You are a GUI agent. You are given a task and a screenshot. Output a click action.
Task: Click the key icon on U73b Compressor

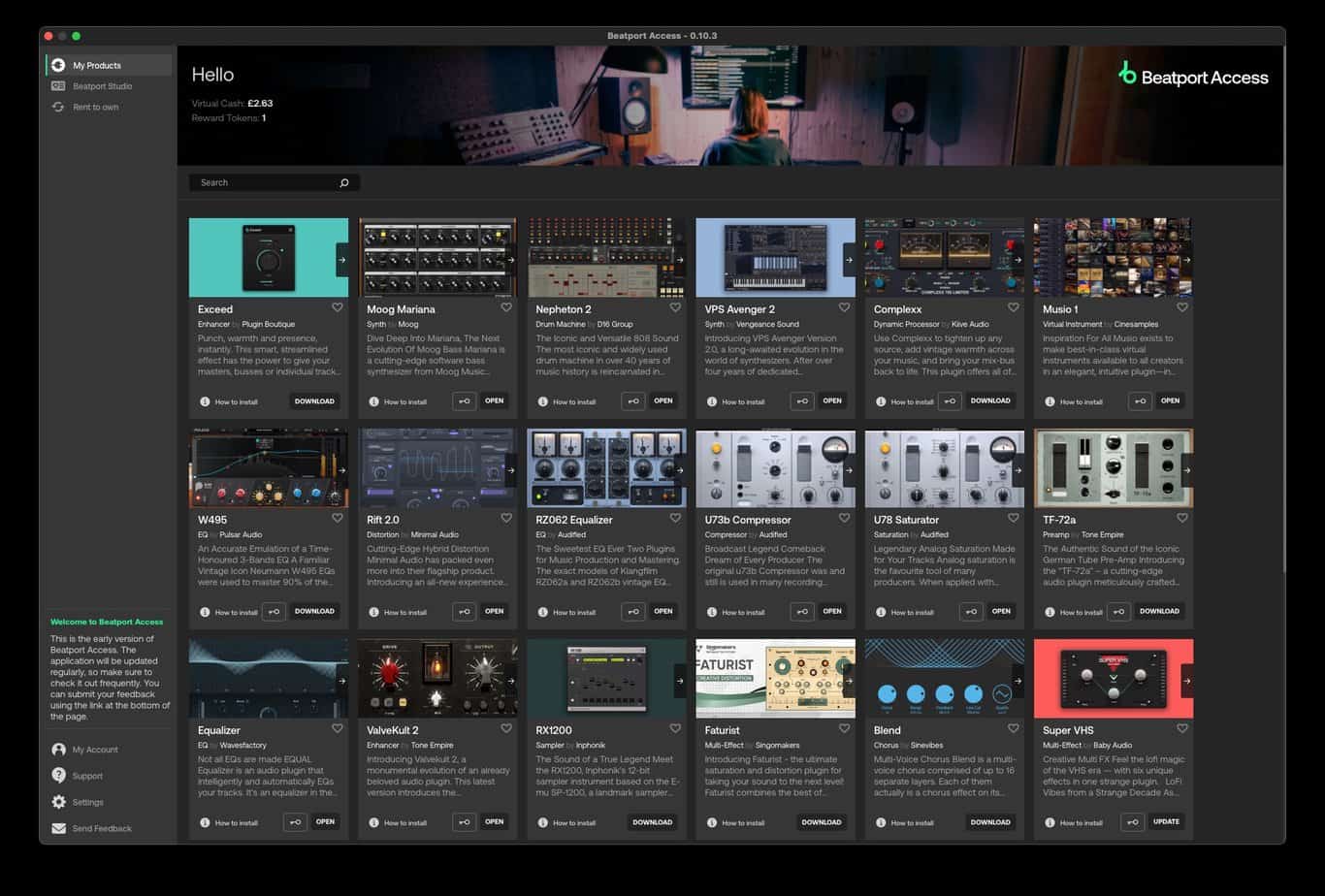coord(802,611)
